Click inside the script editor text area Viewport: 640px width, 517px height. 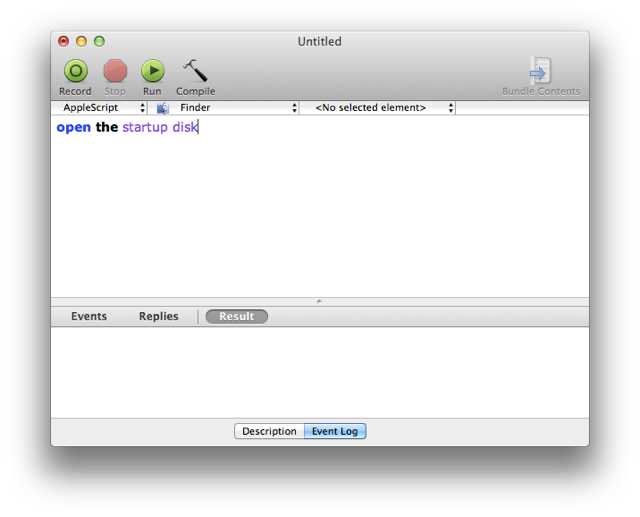point(320,210)
